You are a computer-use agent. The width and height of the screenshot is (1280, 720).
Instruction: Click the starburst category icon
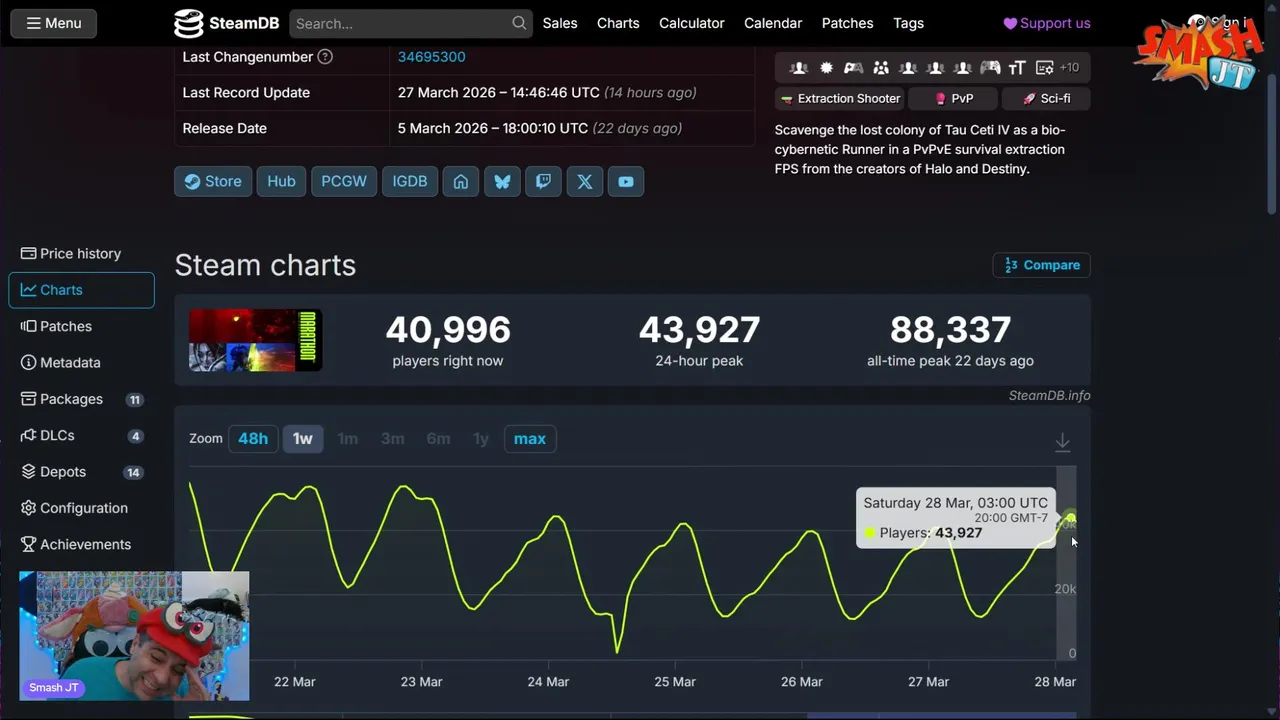point(826,68)
